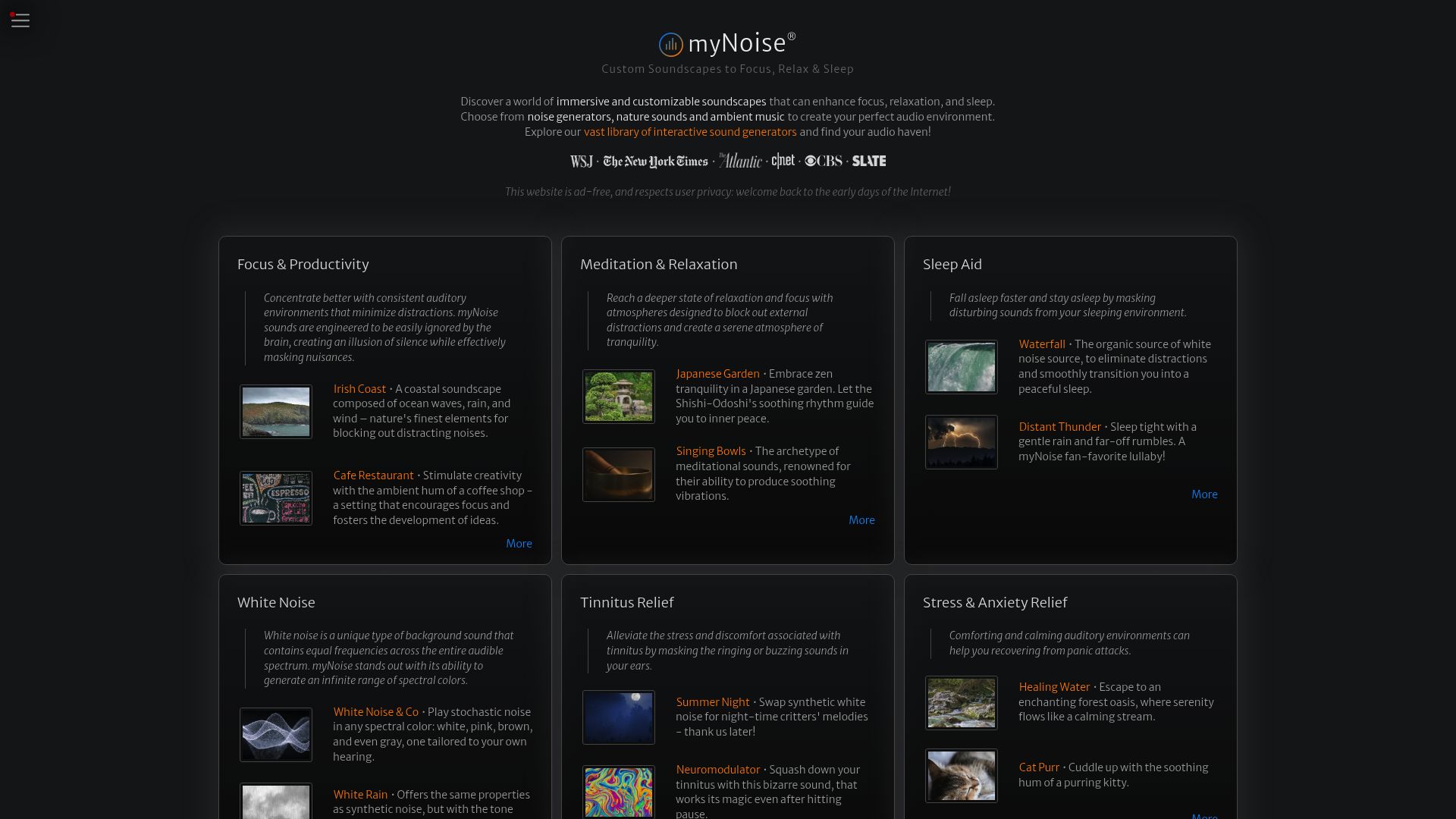Open the Cafe Restaurant chalkboard thumbnail
Image resolution: width=1456 pixels, height=819 pixels.
coord(276,498)
